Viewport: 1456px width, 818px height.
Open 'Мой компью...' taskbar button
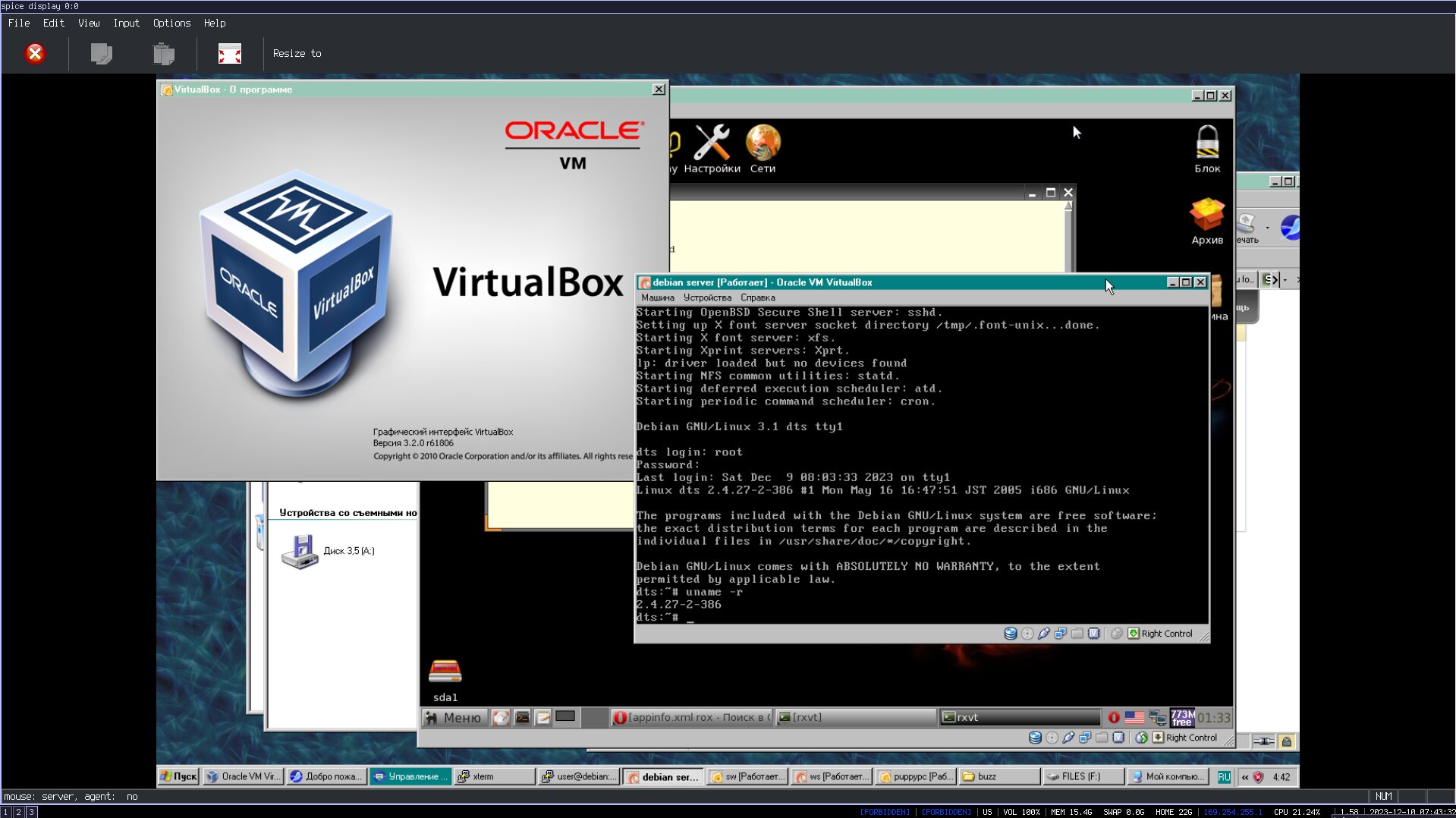[x=1167, y=777]
